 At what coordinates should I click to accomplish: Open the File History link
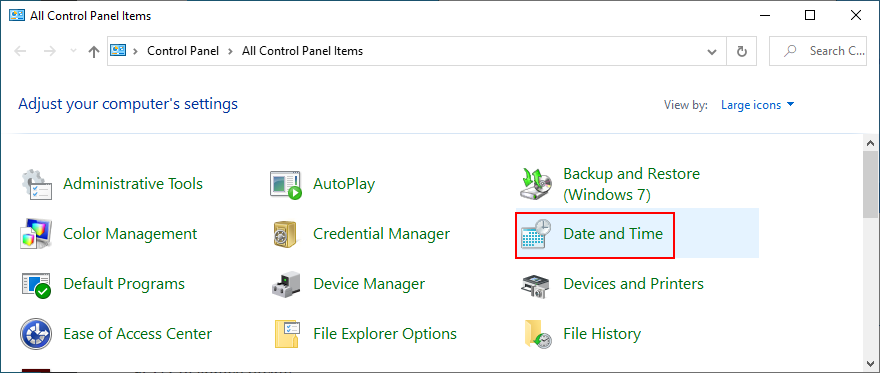coord(602,334)
